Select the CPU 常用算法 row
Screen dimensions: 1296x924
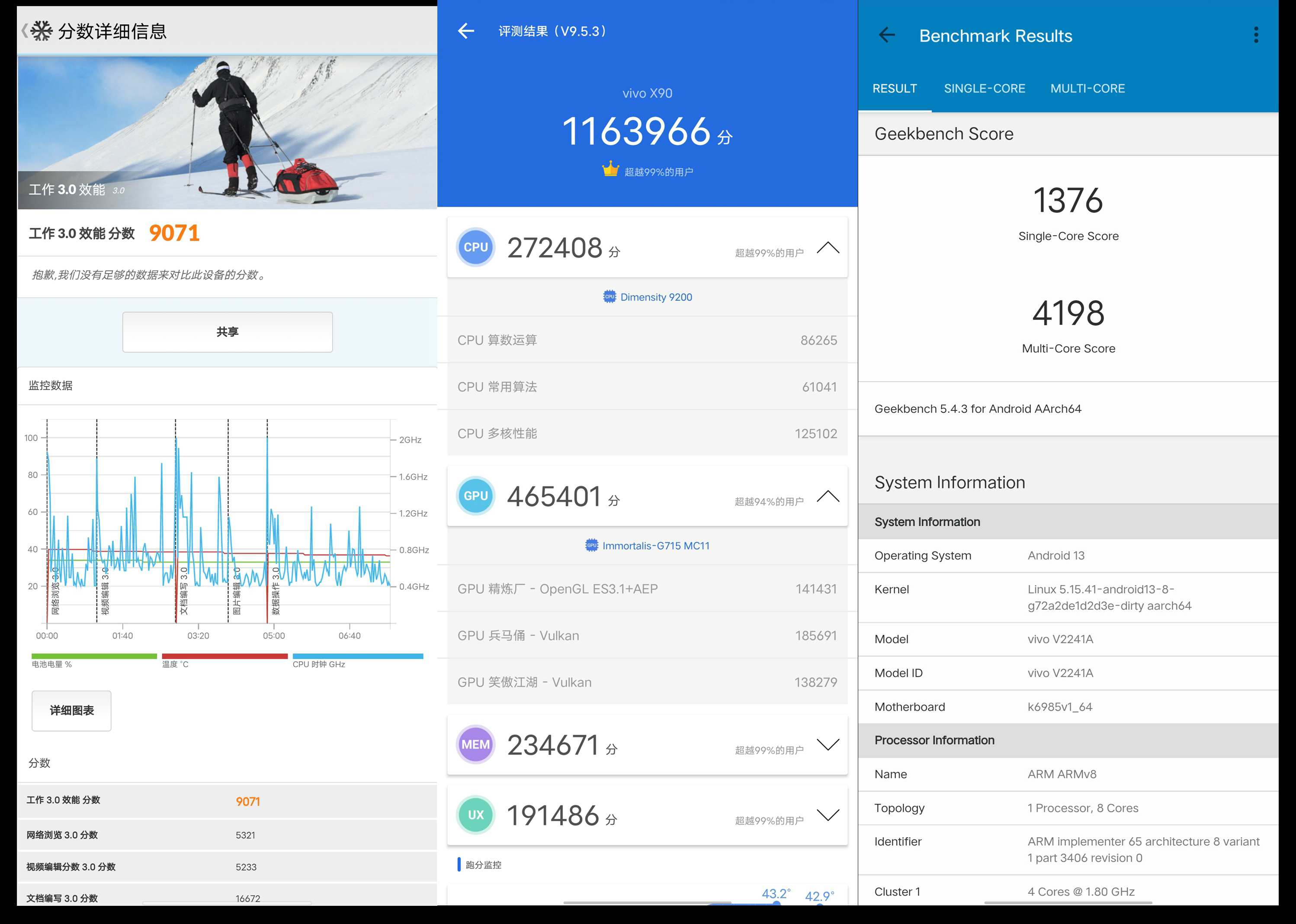point(647,386)
